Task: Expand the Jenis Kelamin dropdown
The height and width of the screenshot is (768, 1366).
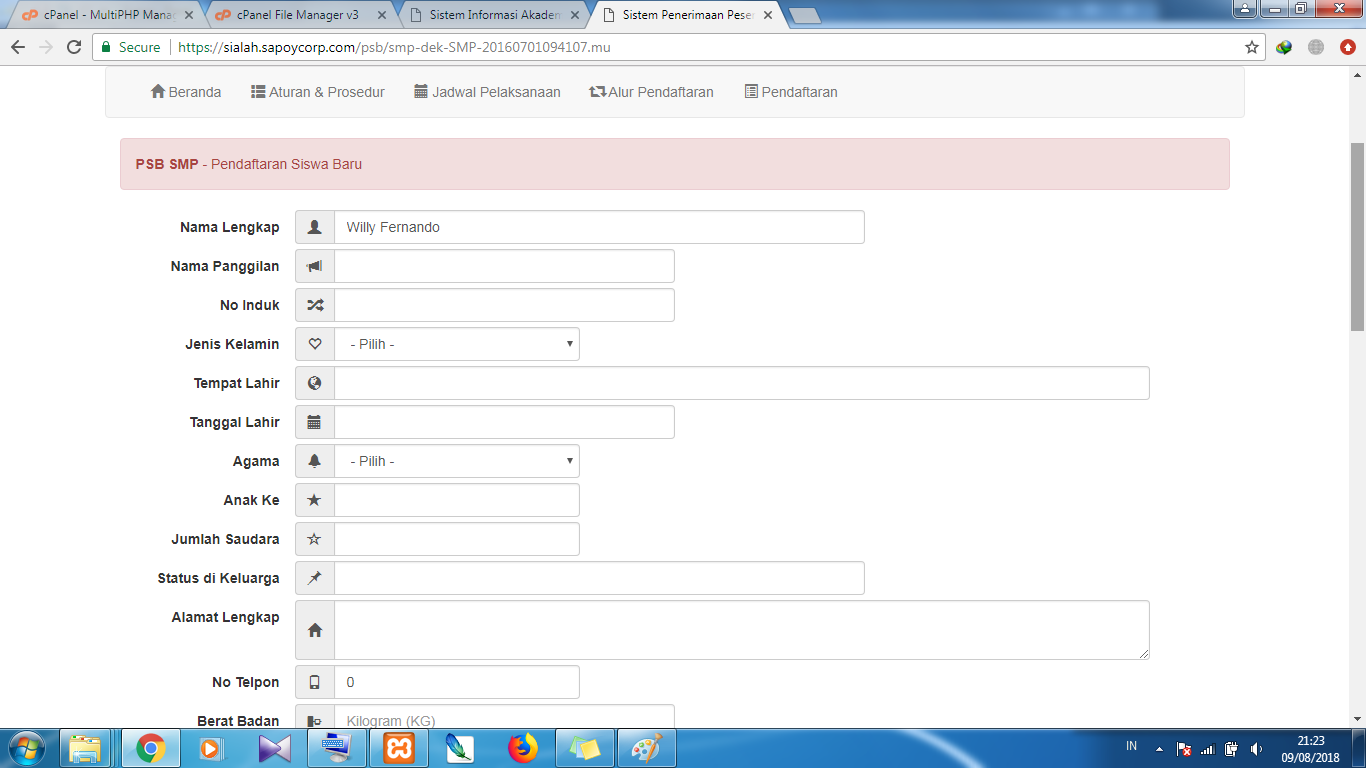Action: [457, 344]
